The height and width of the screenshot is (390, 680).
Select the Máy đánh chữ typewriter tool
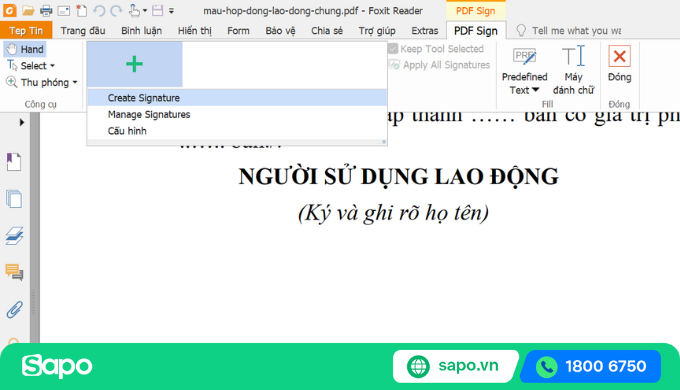tap(573, 70)
